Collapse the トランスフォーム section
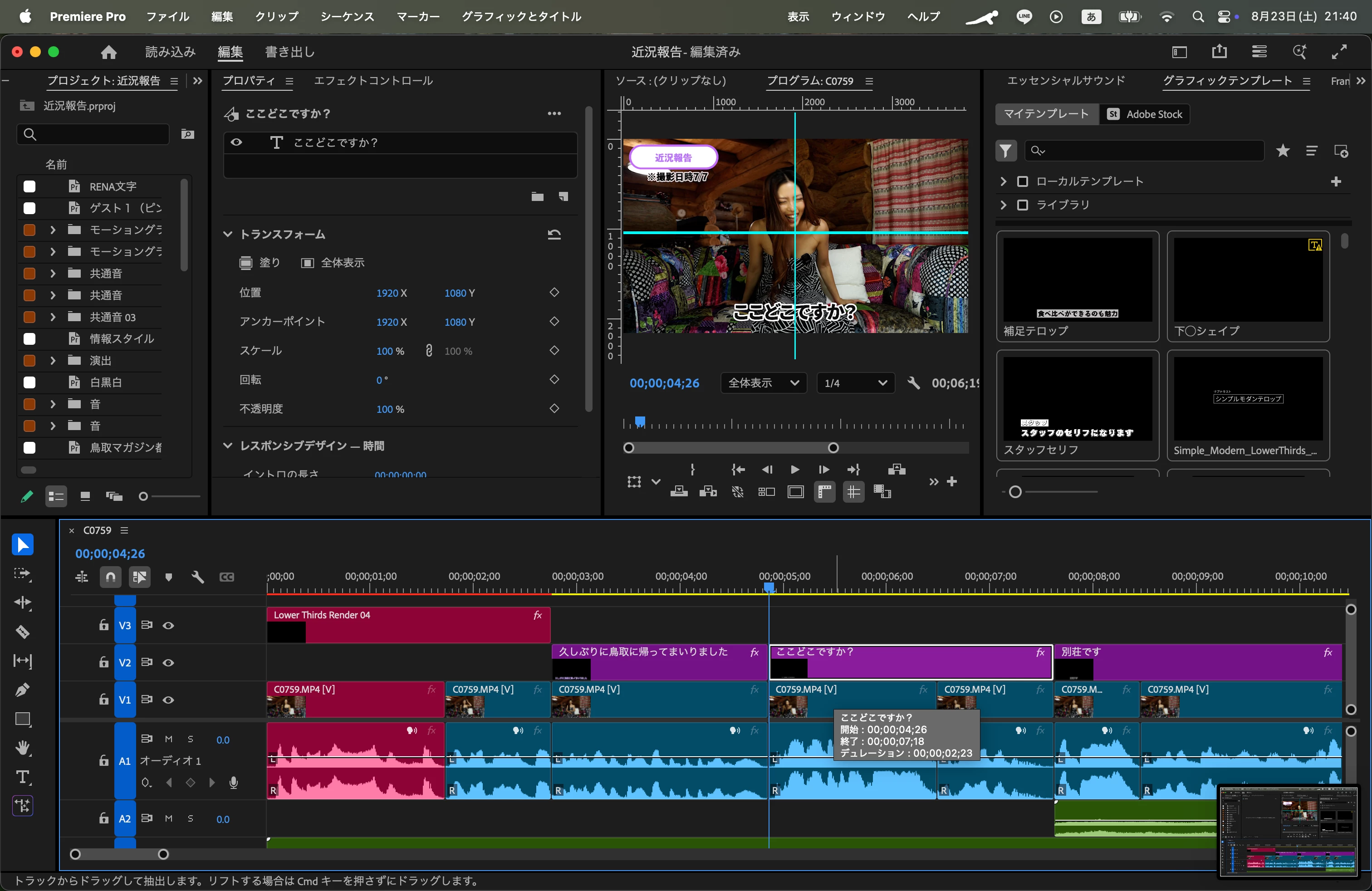Screen dimensions: 1372x891 228,234
